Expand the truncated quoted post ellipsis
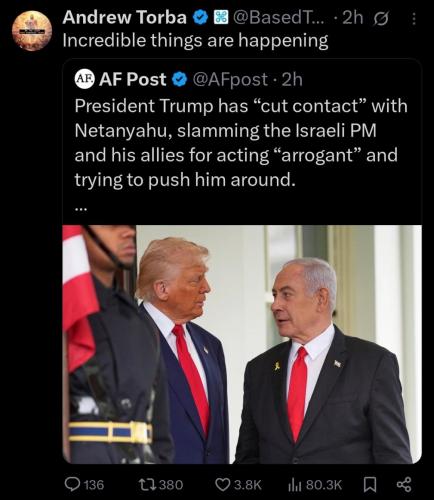The image size is (434, 500). pyautogui.click(x=81, y=209)
